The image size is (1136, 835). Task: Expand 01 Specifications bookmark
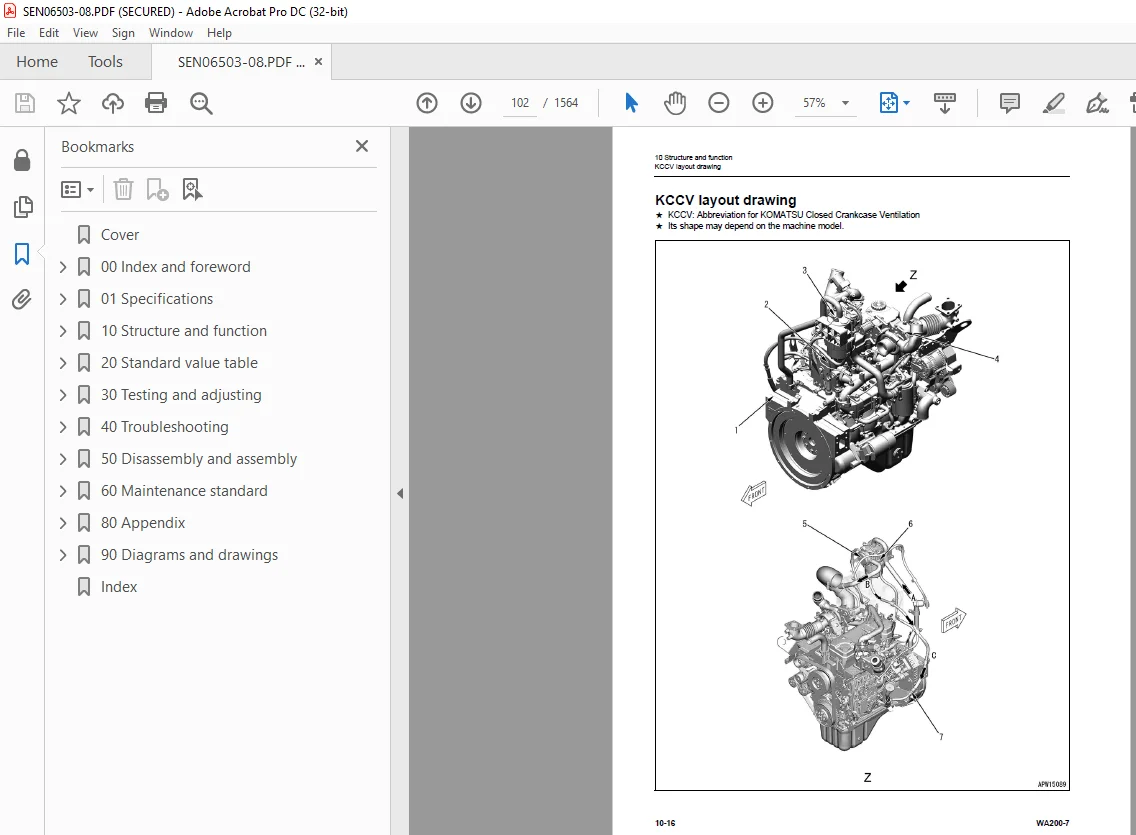coord(63,299)
